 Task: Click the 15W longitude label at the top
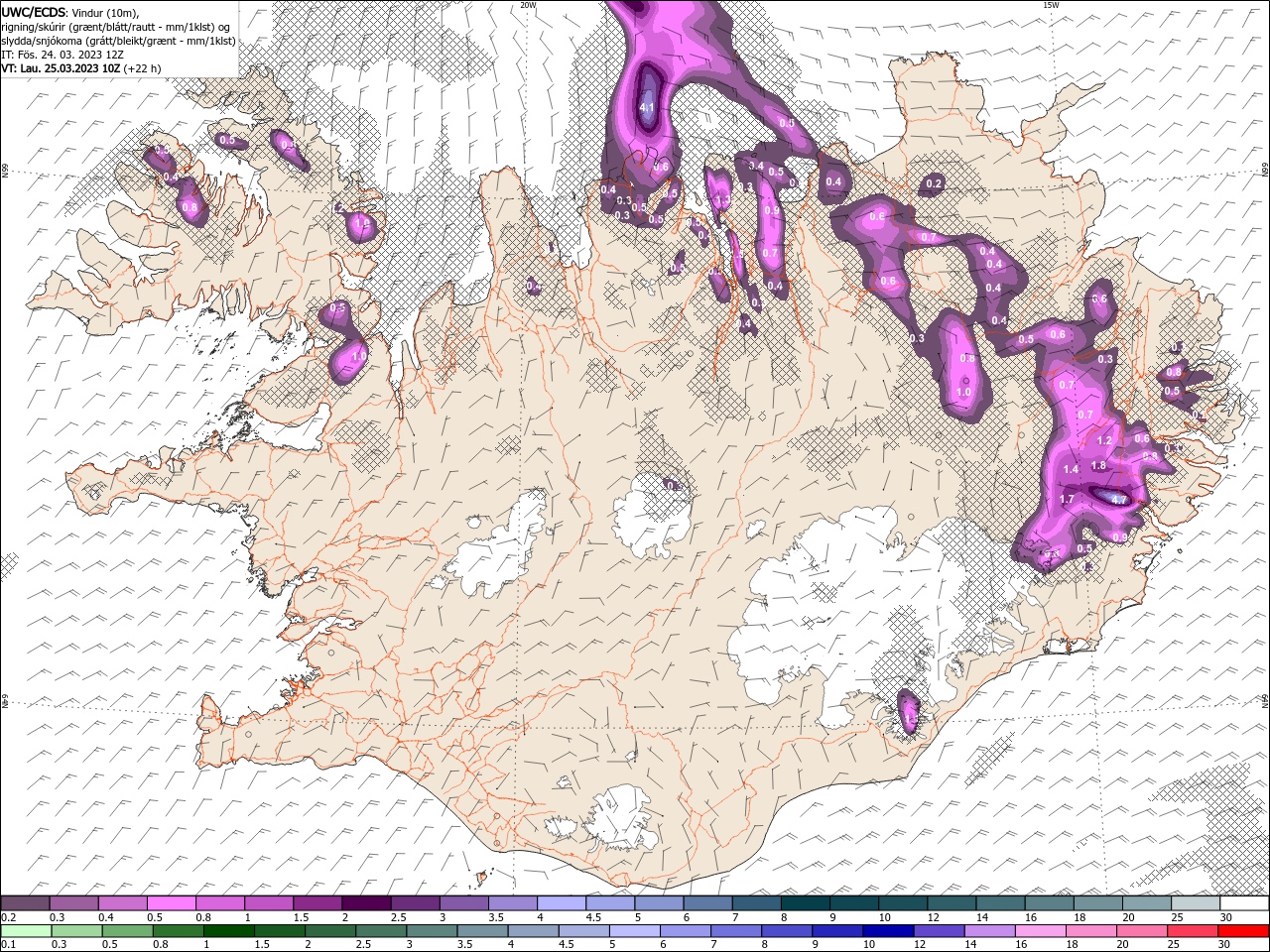1051,5
